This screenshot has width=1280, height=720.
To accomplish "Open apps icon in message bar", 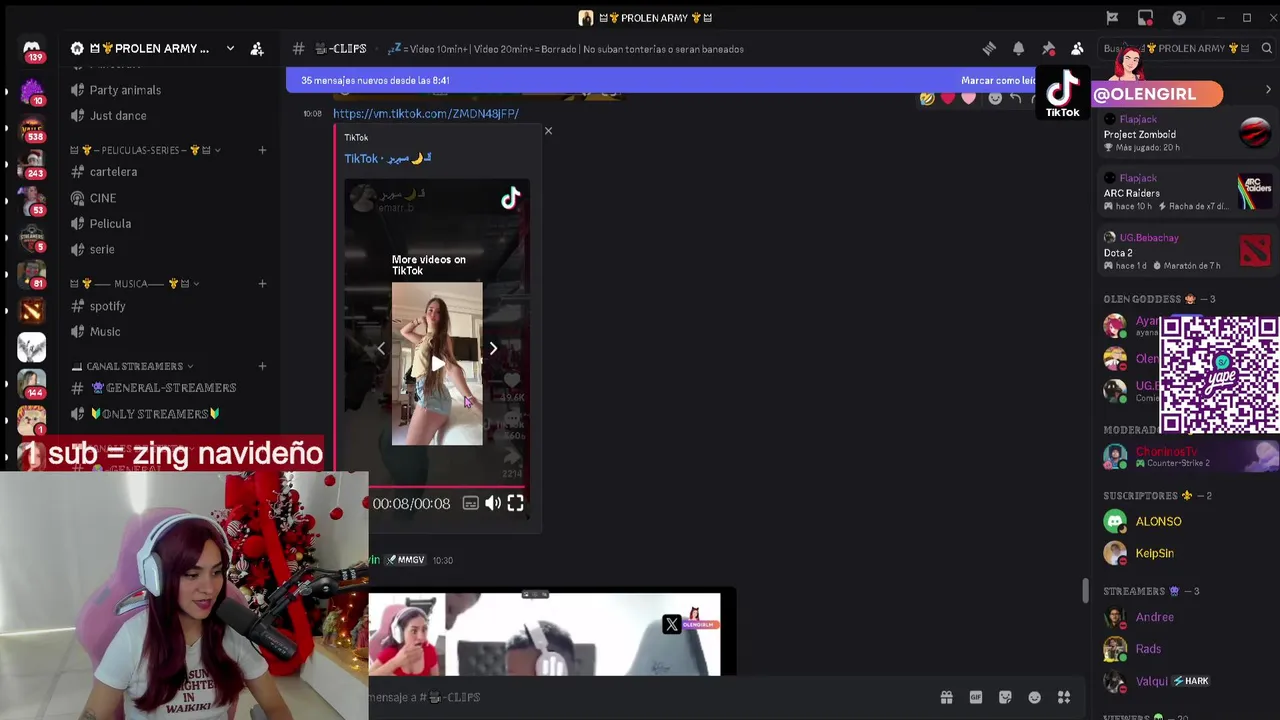I will pyautogui.click(x=1064, y=697).
